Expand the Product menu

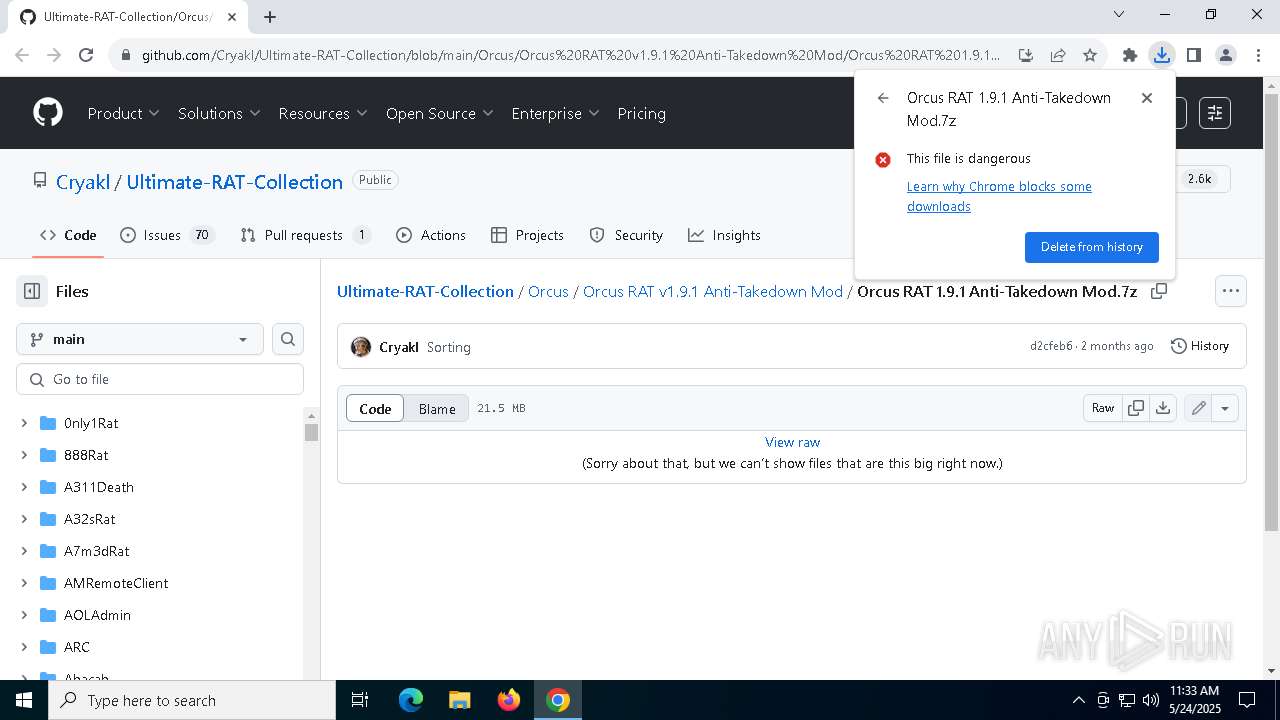point(123,113)
